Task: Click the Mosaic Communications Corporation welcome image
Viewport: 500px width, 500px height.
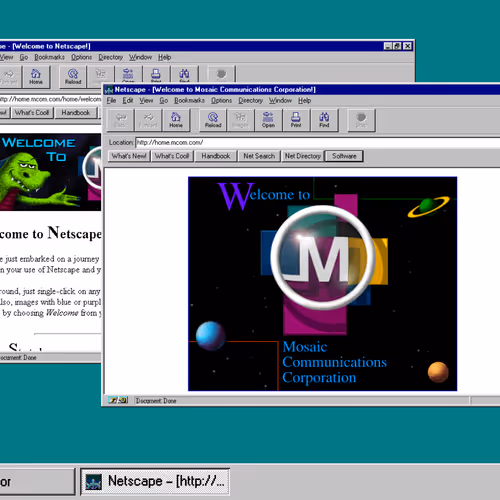Action: click(x=322, y=284)
